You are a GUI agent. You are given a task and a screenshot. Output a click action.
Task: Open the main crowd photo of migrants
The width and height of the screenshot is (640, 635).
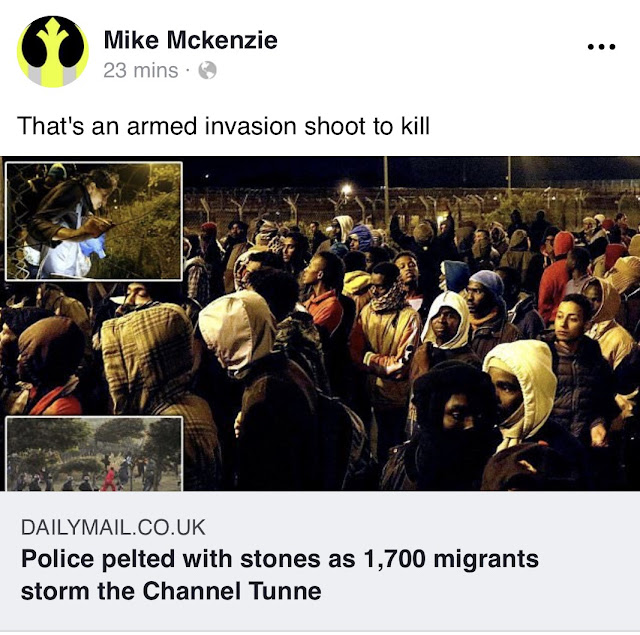tap(320, 324)
